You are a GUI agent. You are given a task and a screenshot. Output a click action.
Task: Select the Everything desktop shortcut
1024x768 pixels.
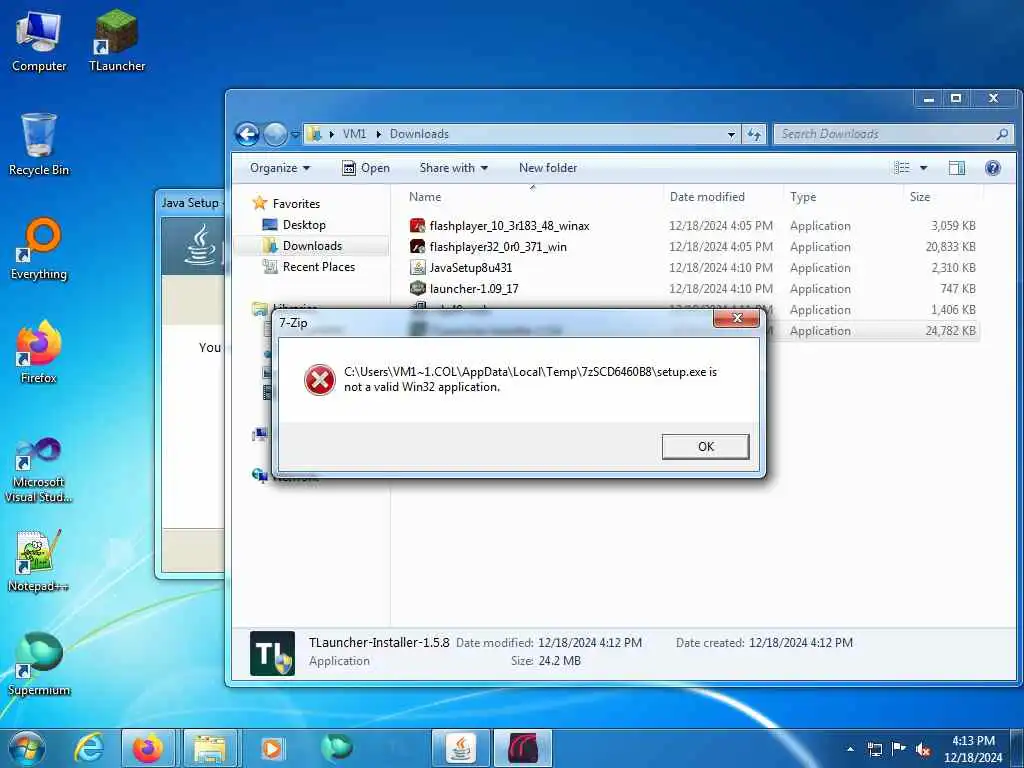coord(39,249)
